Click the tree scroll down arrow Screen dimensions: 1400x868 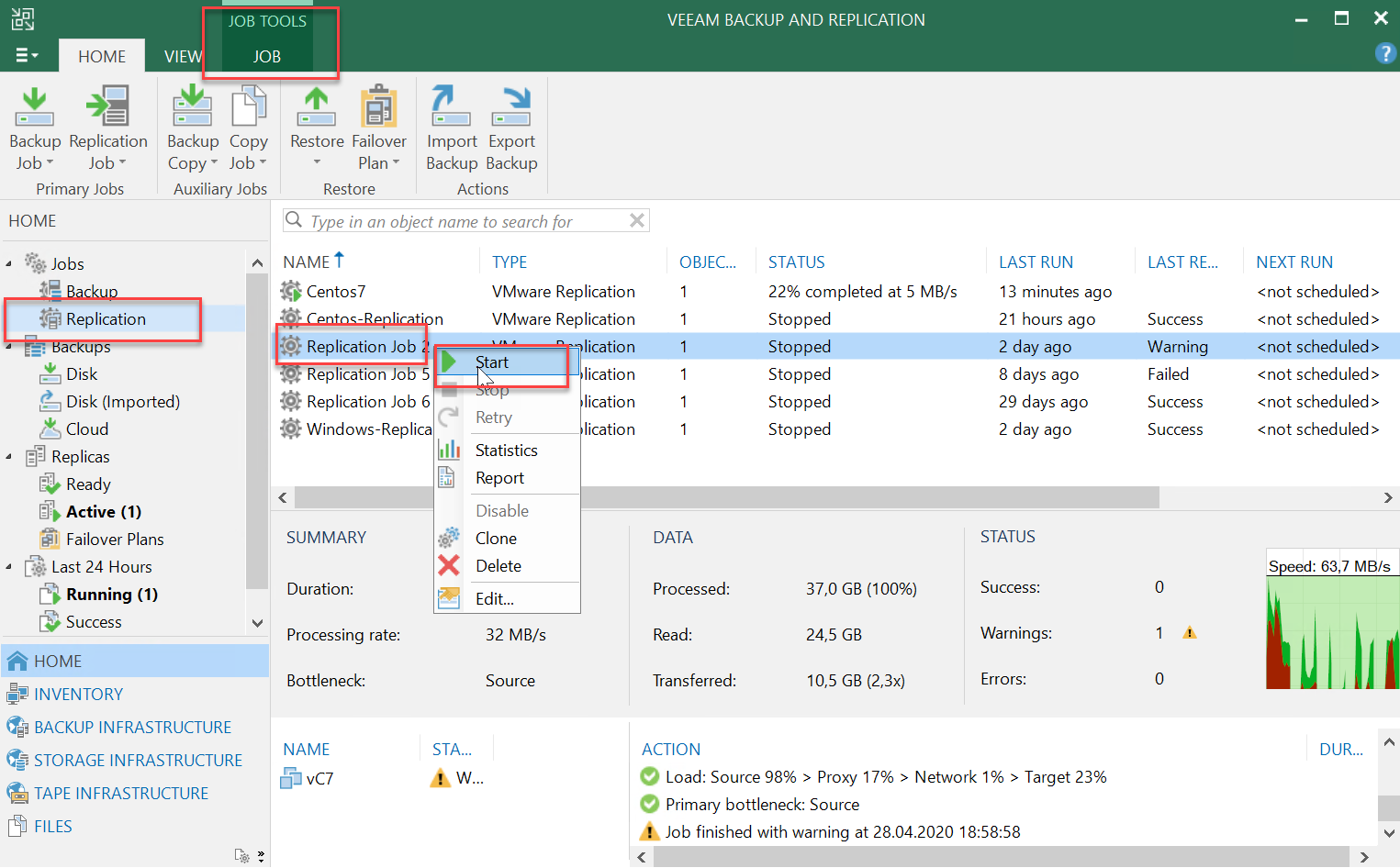point(257,623)
